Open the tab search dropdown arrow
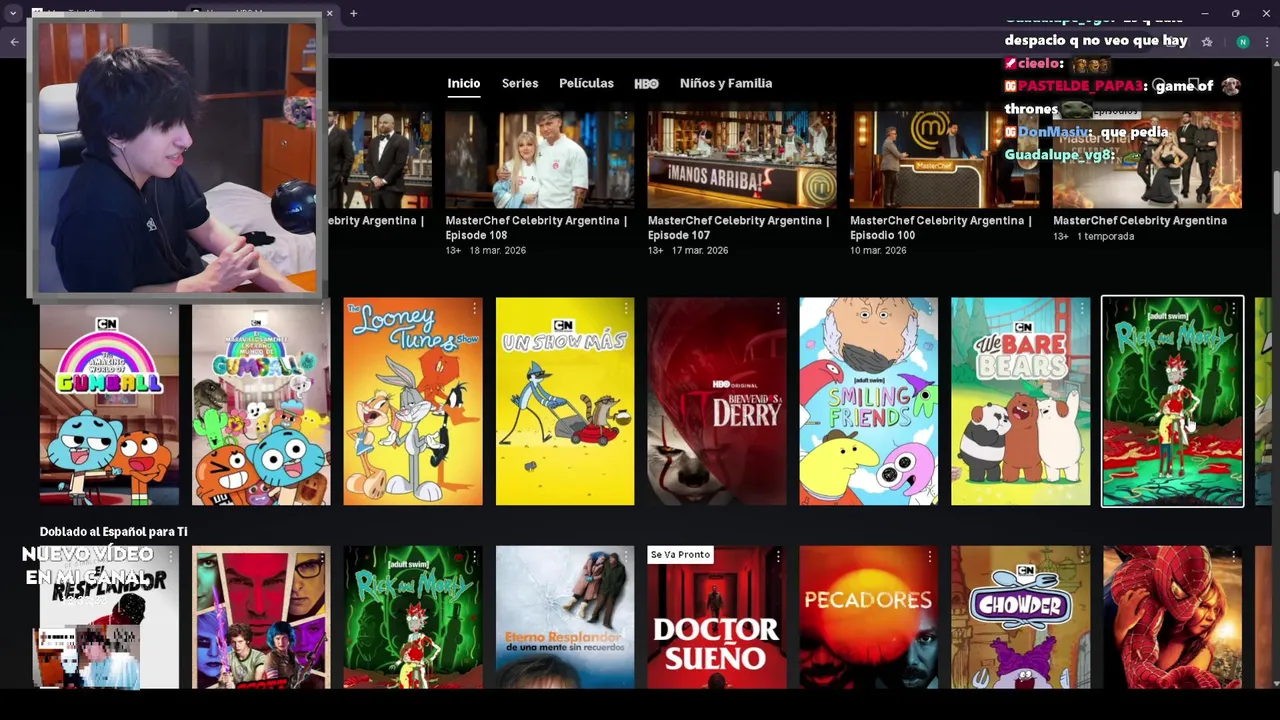Image resolution: width=1280 pixels, height=720 pixels. click(13, 13)
